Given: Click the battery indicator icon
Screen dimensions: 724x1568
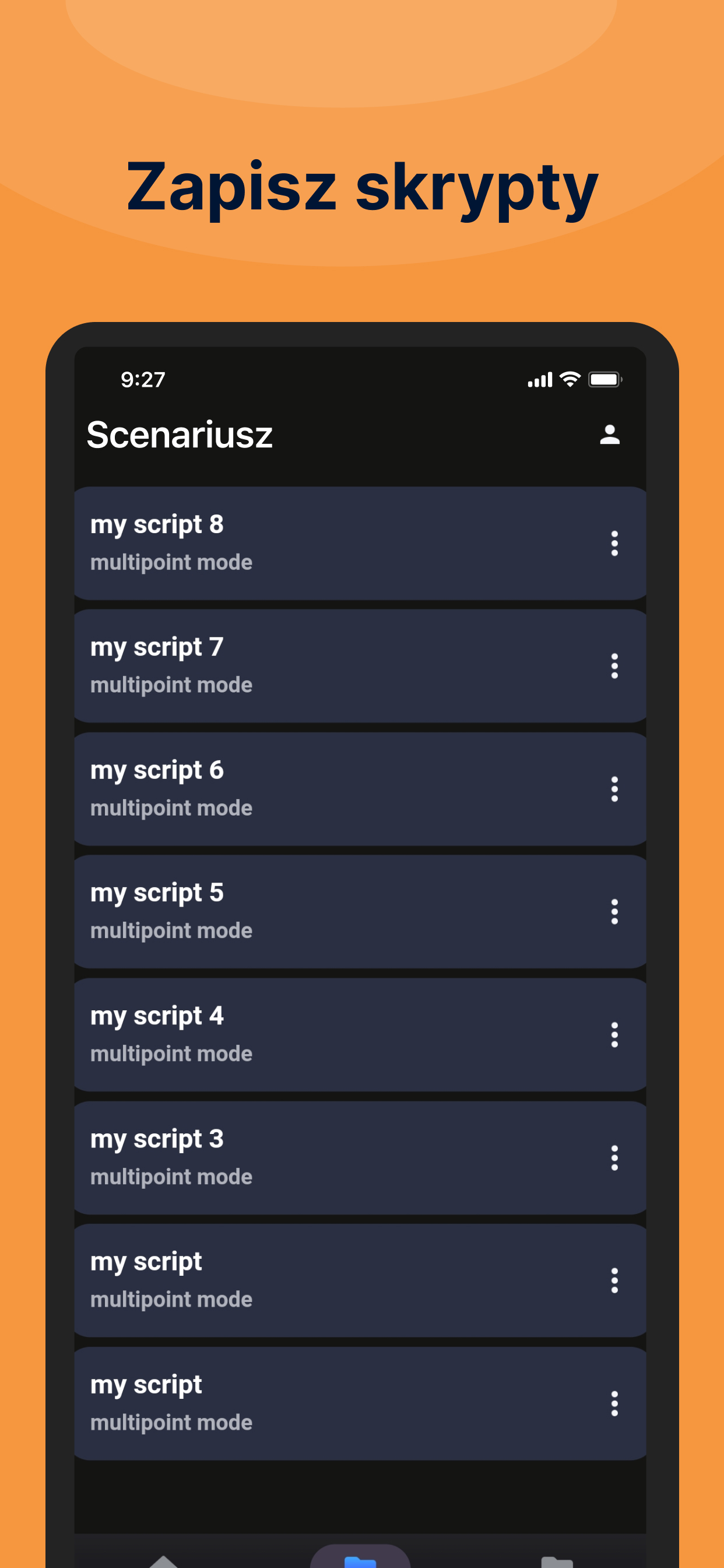Looking at the screenshot, I should 604,379.
